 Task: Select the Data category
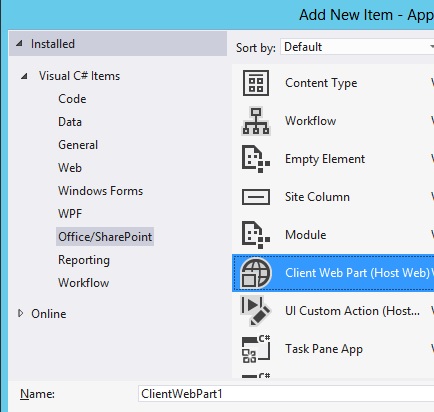click(70, 122)
